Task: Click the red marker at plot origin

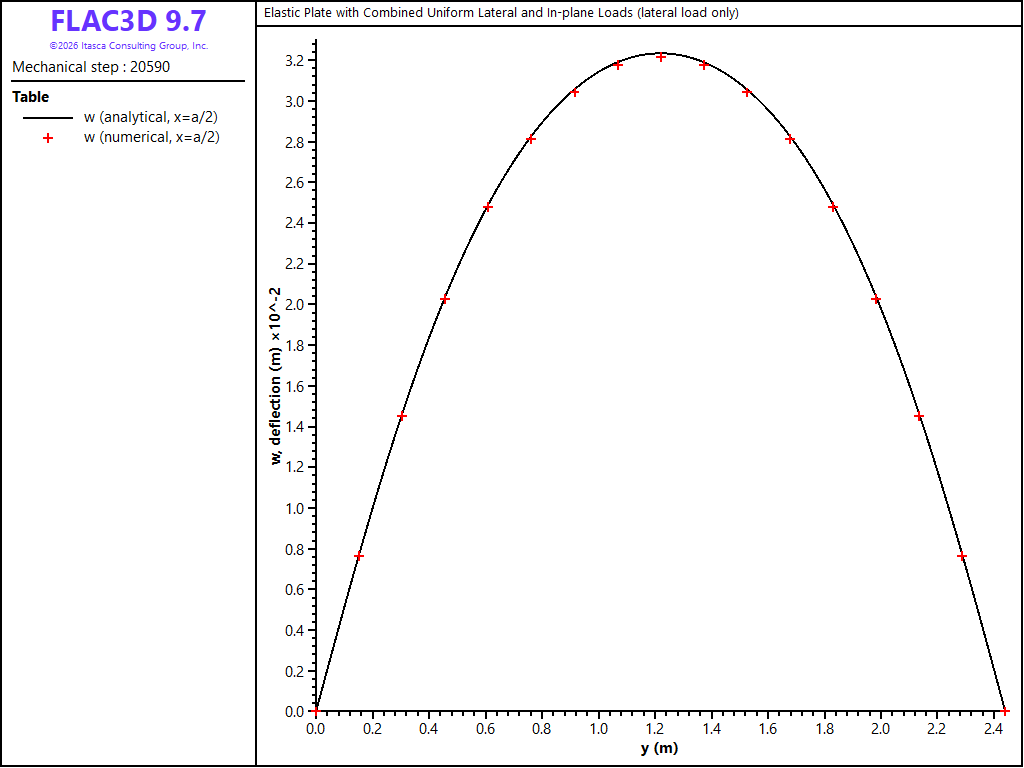Action: (315, 711)
